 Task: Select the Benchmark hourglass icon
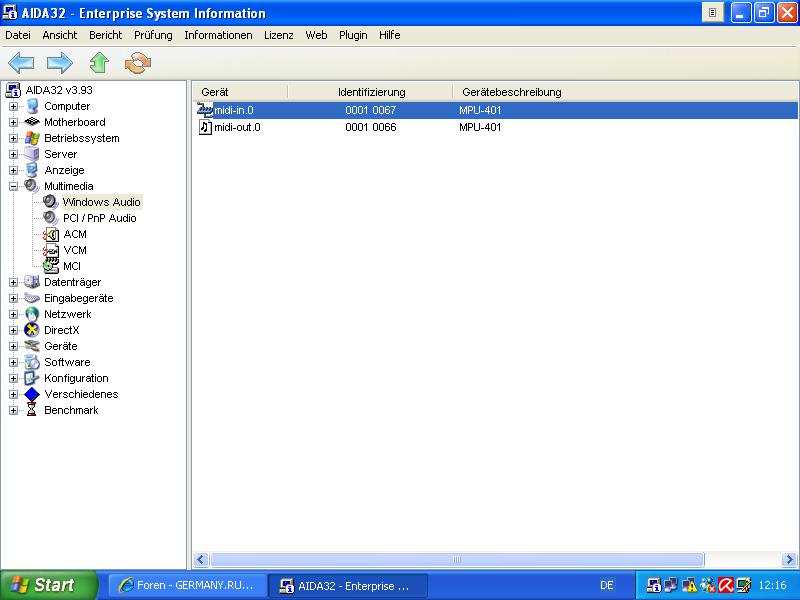click(x=32, y=410)
